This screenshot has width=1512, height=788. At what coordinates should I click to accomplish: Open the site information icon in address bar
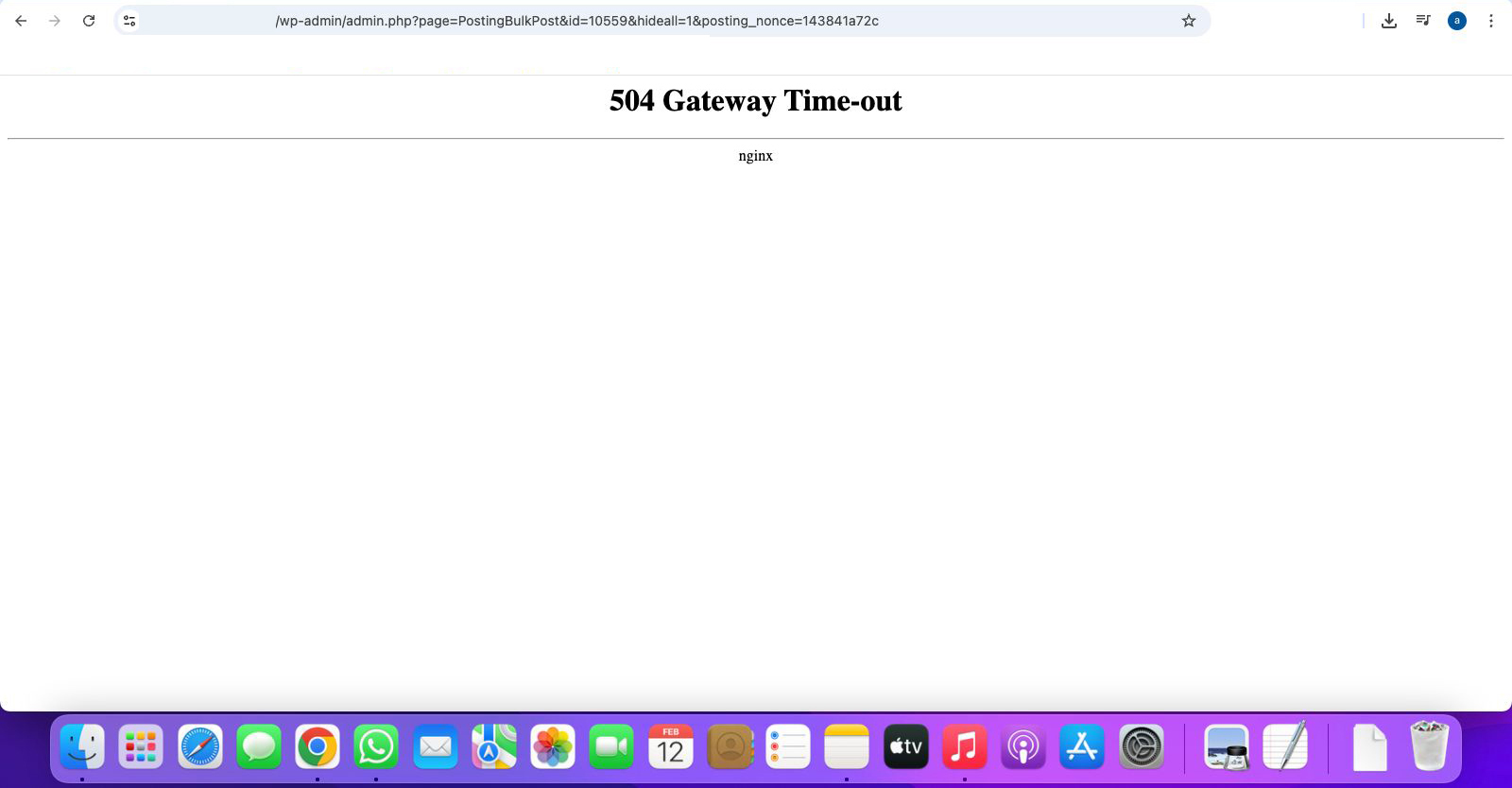point(129,21)
